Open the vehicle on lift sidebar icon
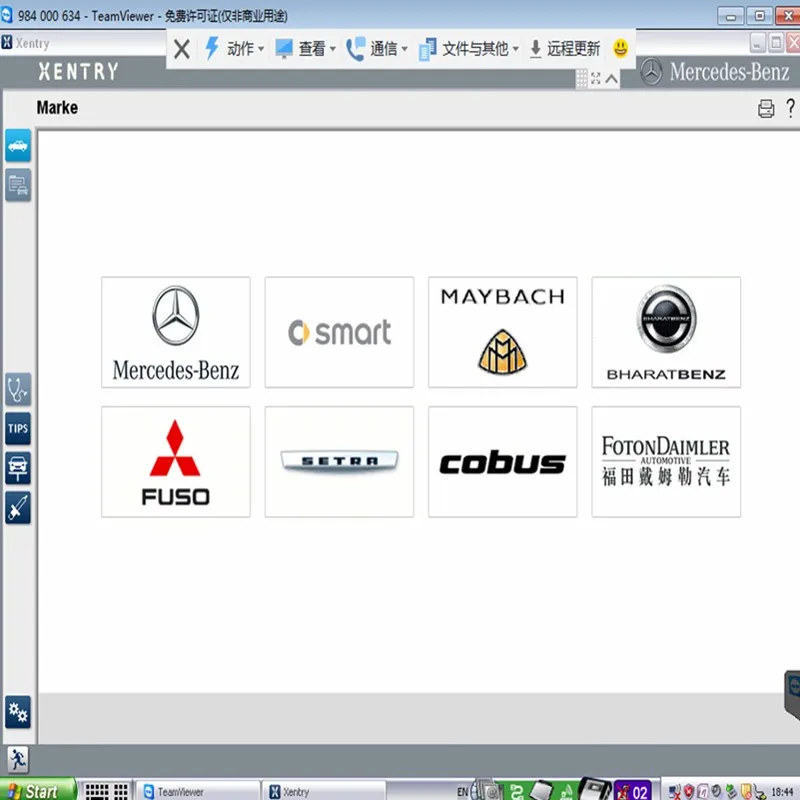This screenshot has height=800, width=800. 18,468
